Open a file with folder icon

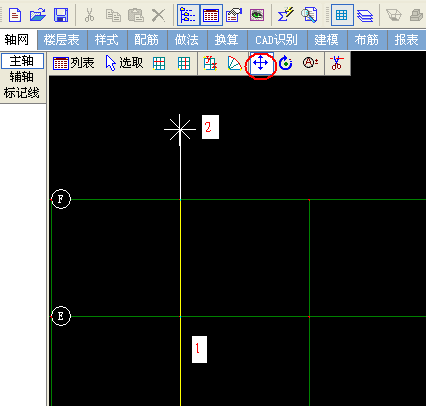point(38,15)
